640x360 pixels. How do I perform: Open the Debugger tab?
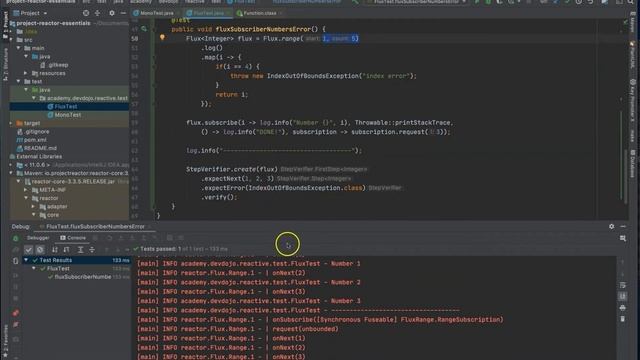(x=38, y=238)
